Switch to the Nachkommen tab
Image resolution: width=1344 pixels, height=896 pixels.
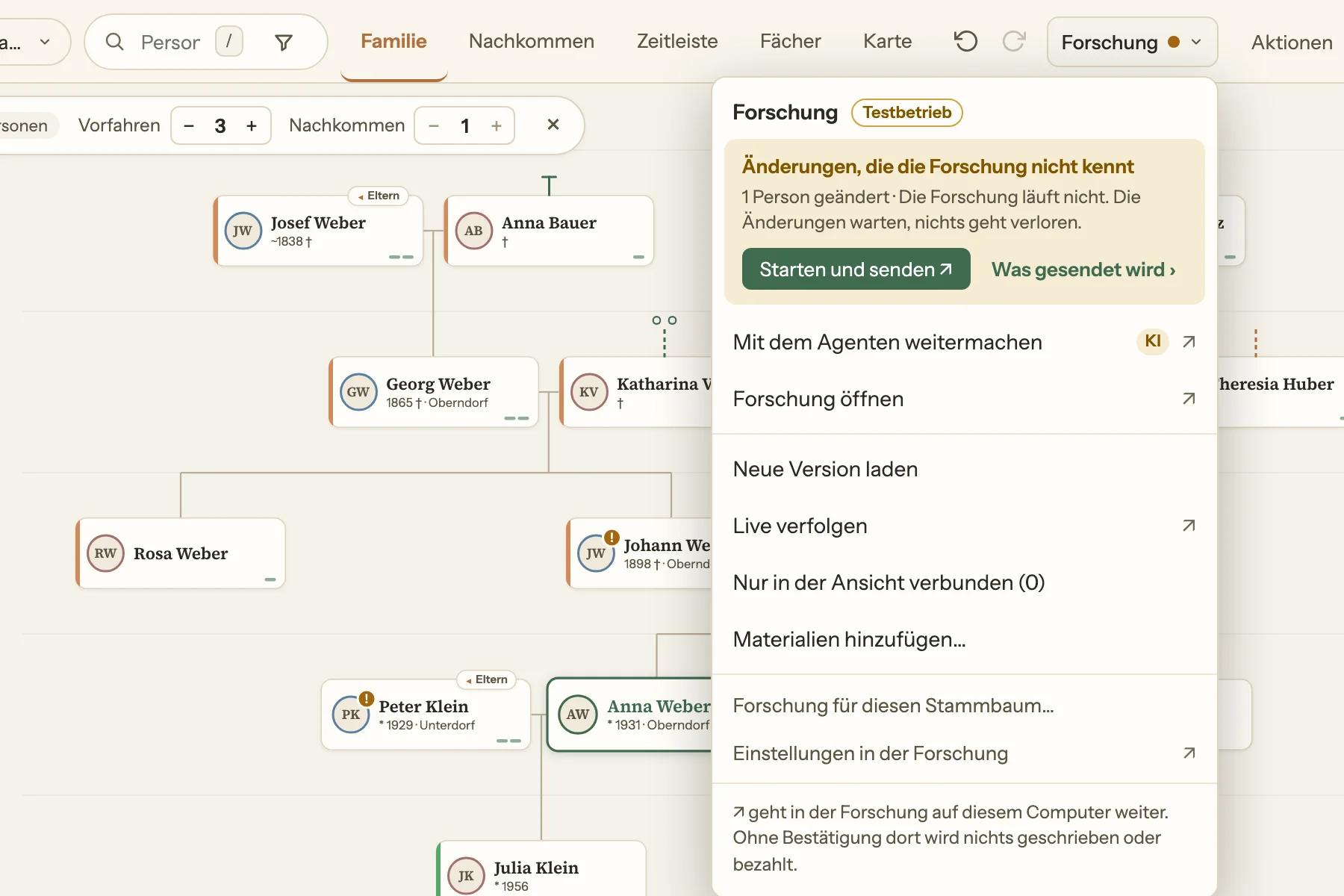click(x=532, y=41)
